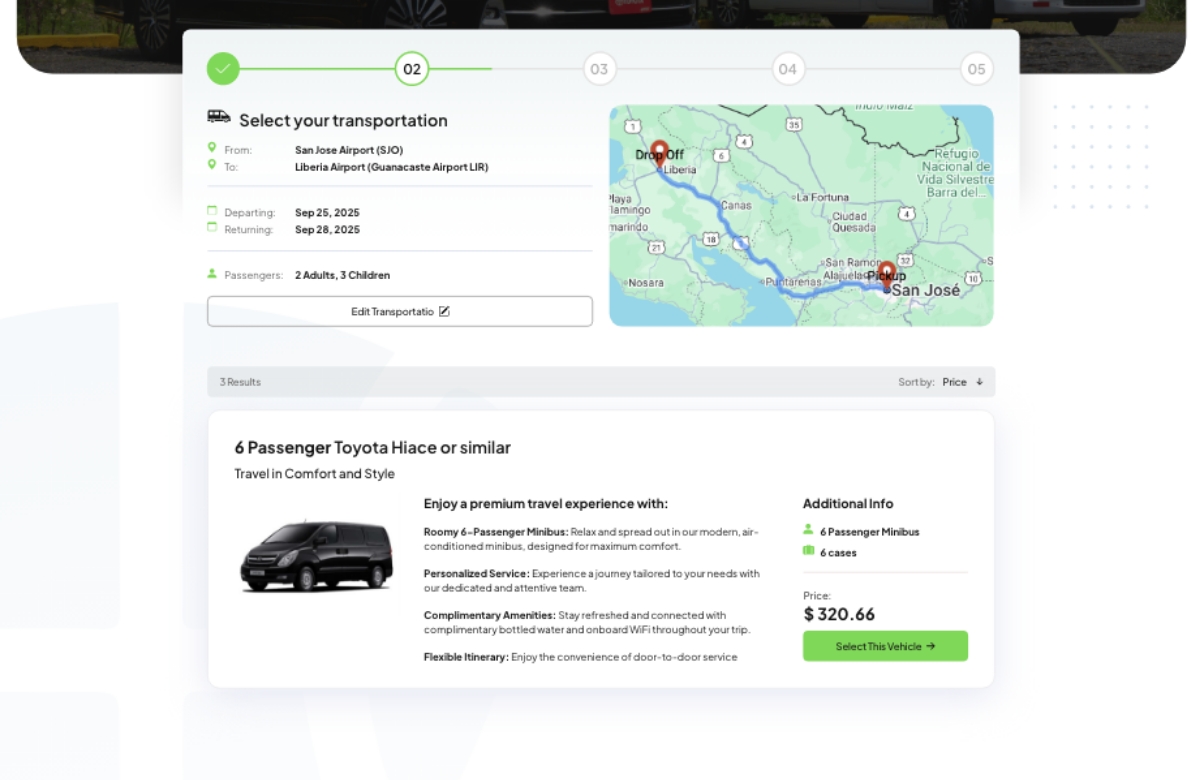Jump to step 05 circle
1200x780 pixels.
(x=976, y=68)
